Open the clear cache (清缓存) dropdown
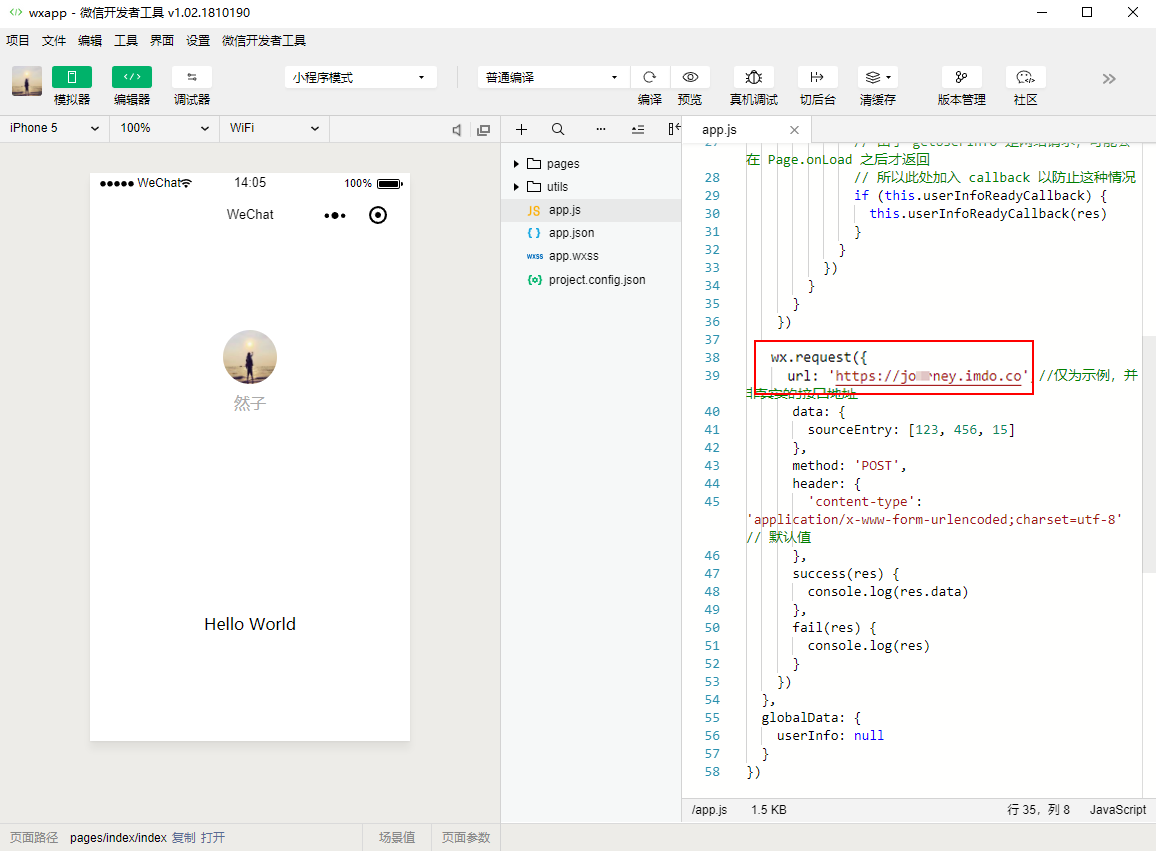This screenshot has height=851, width=1156. click(x=877, y=77)
